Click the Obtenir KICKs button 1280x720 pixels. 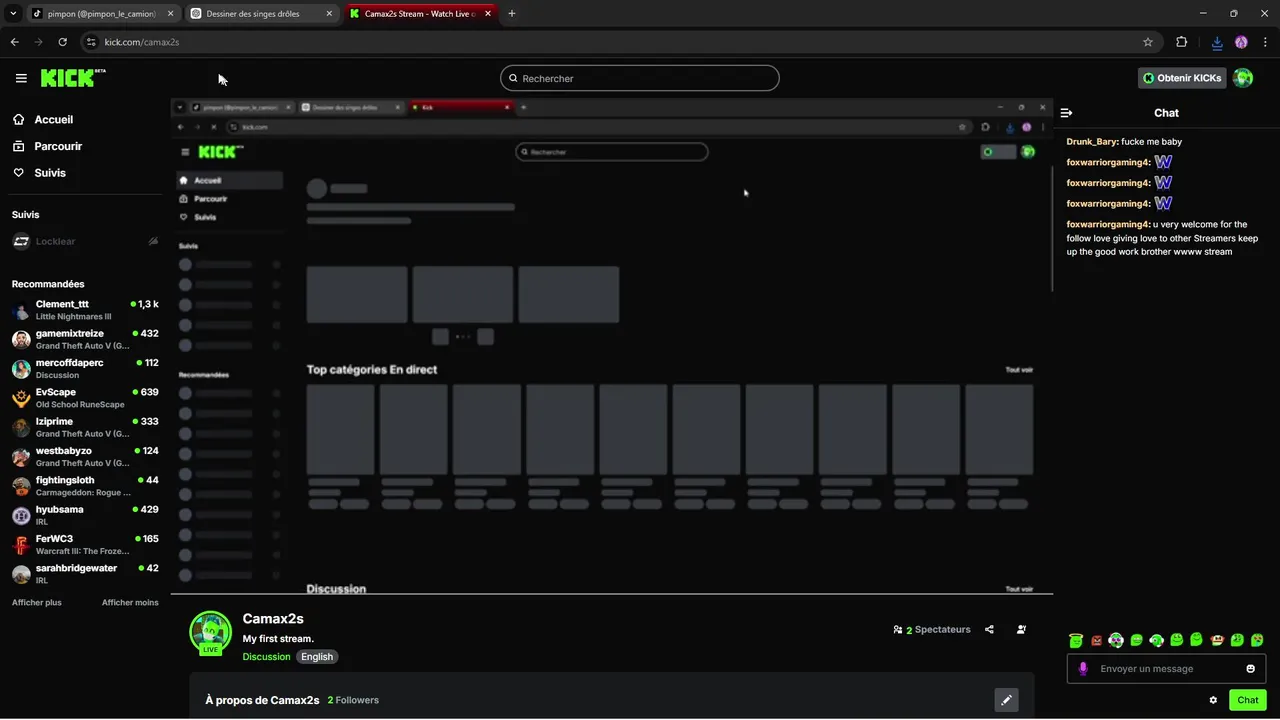click(1182, 78)
